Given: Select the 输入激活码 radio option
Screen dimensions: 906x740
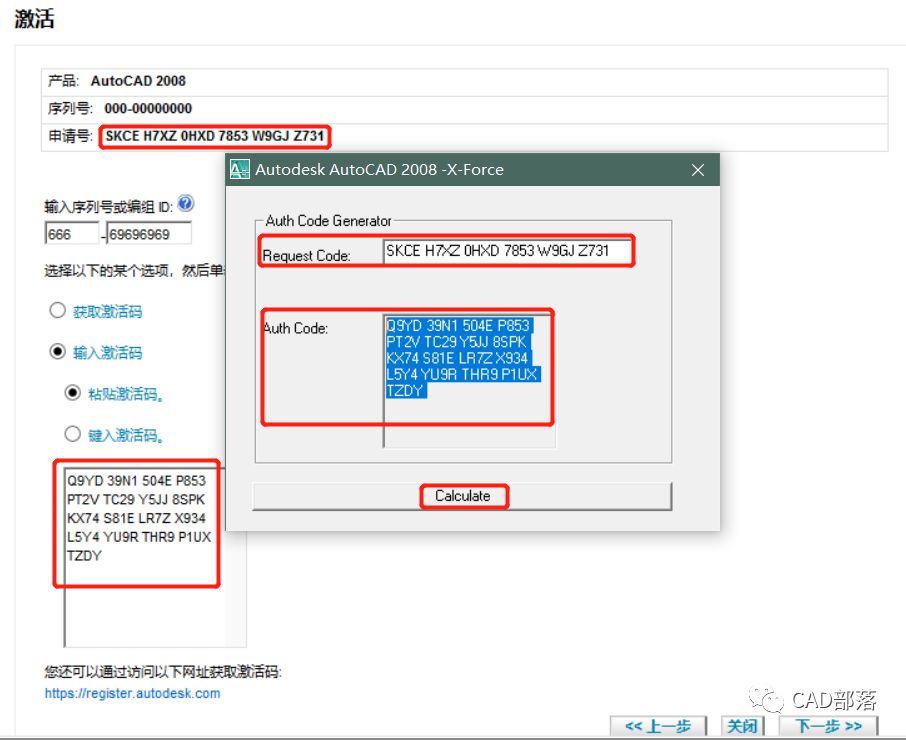Looking at the screenshot, I should (57, 351).
